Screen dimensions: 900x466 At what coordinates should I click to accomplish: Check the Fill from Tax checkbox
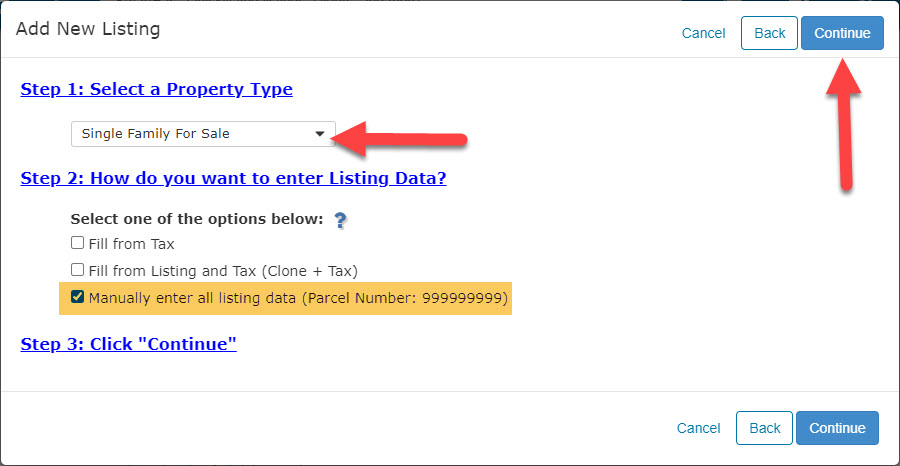[77, 243]
